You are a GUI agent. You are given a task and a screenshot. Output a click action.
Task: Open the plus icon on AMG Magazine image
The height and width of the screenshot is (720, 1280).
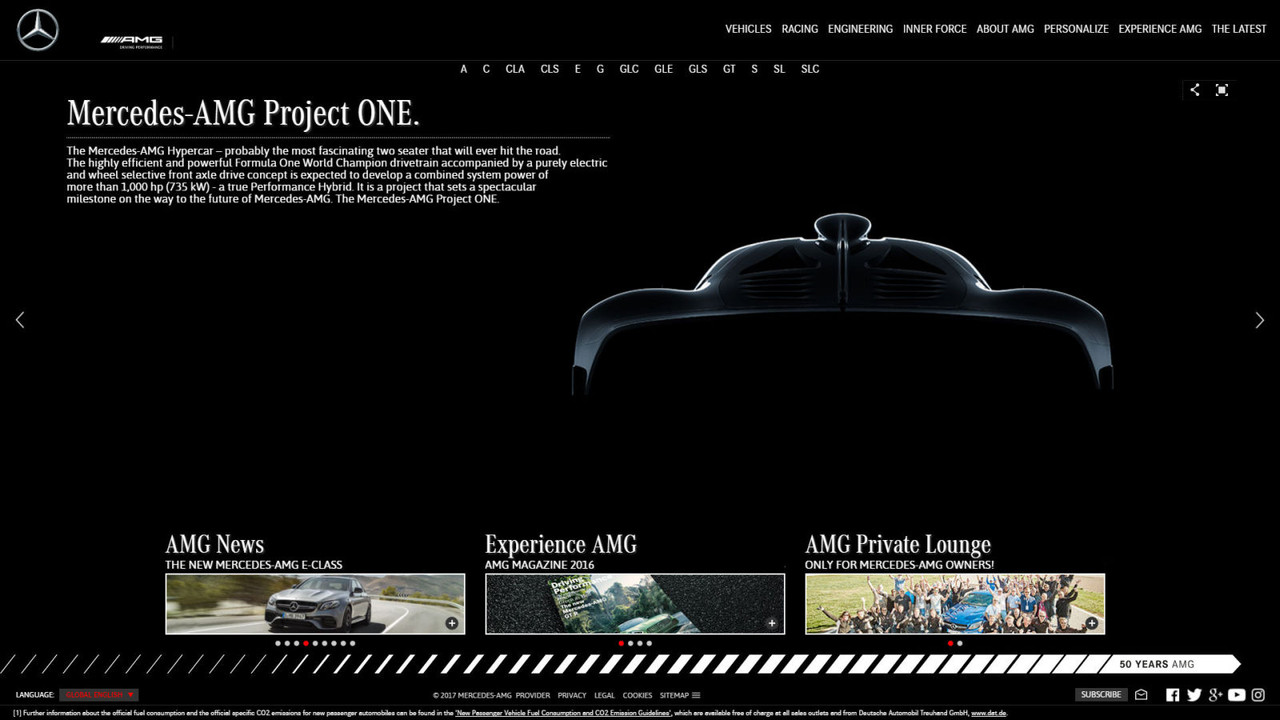click(x=772, y=623)
